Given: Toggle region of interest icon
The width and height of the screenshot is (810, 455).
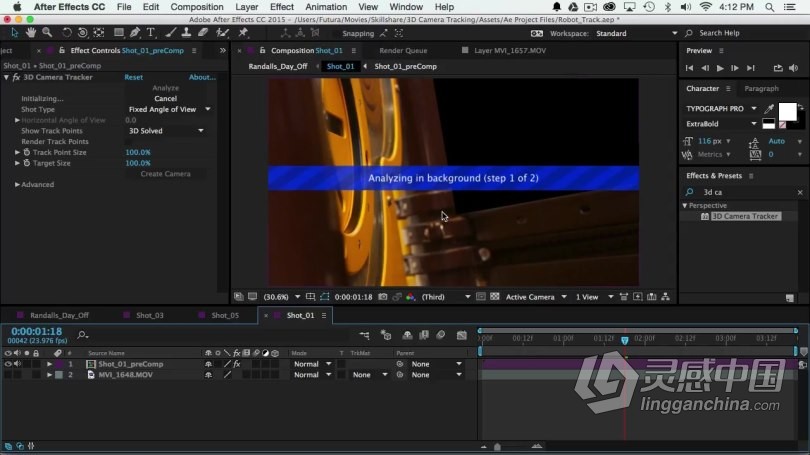Looking at the screenshot, I should (480, 297).
